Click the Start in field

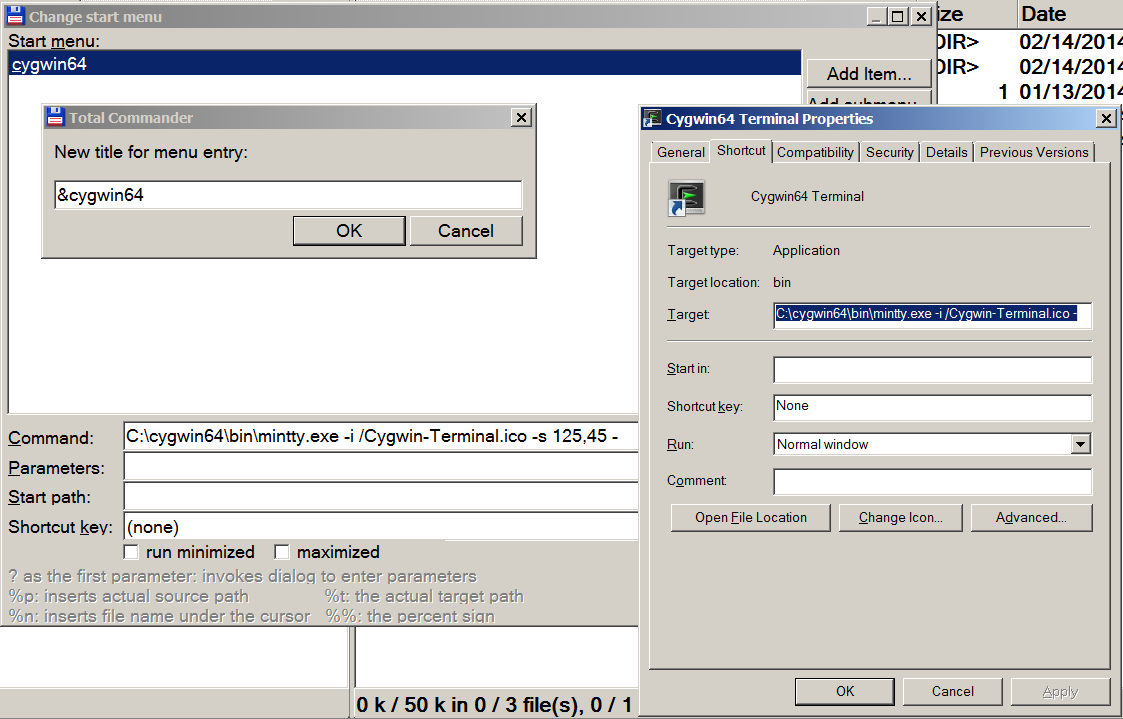(x=932, y=369)
